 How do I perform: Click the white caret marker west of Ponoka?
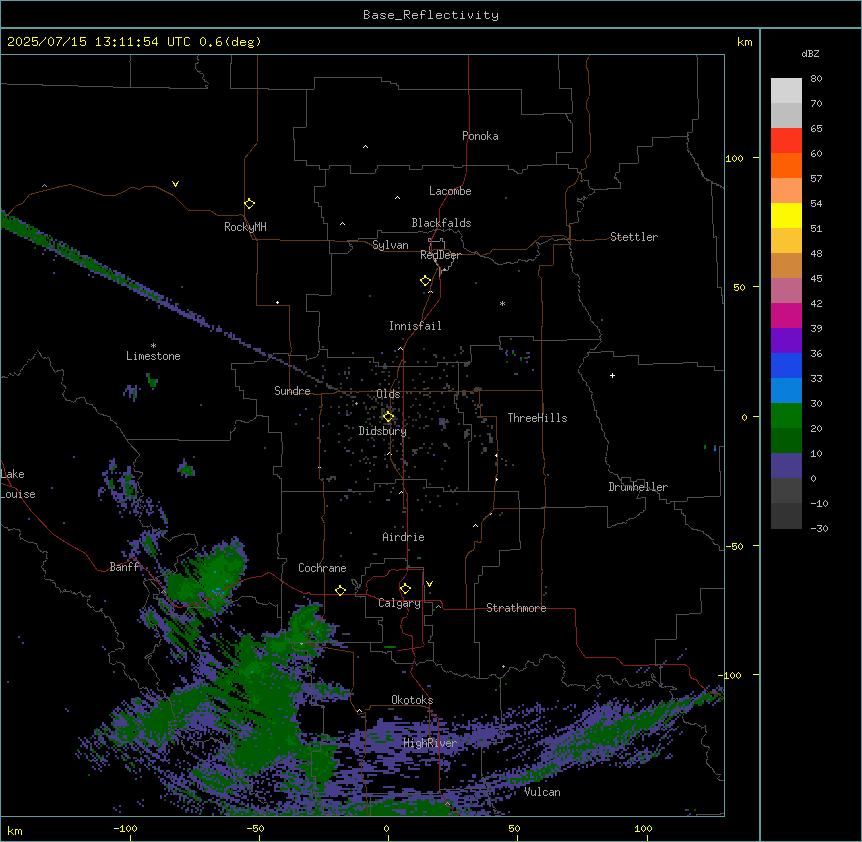pyautogui.click(x=366, y=147)
